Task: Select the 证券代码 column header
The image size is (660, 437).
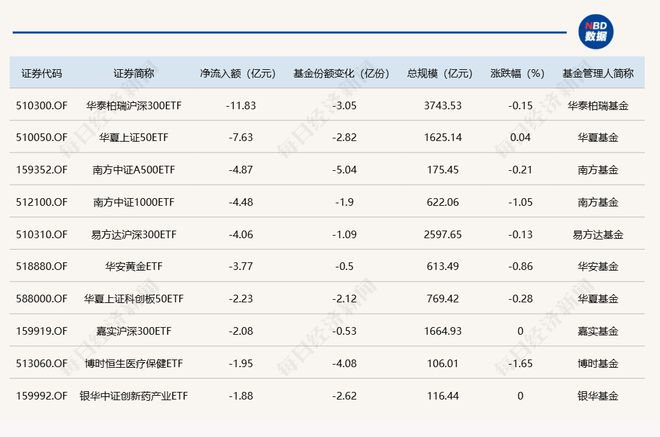Action: coord(42,74)
